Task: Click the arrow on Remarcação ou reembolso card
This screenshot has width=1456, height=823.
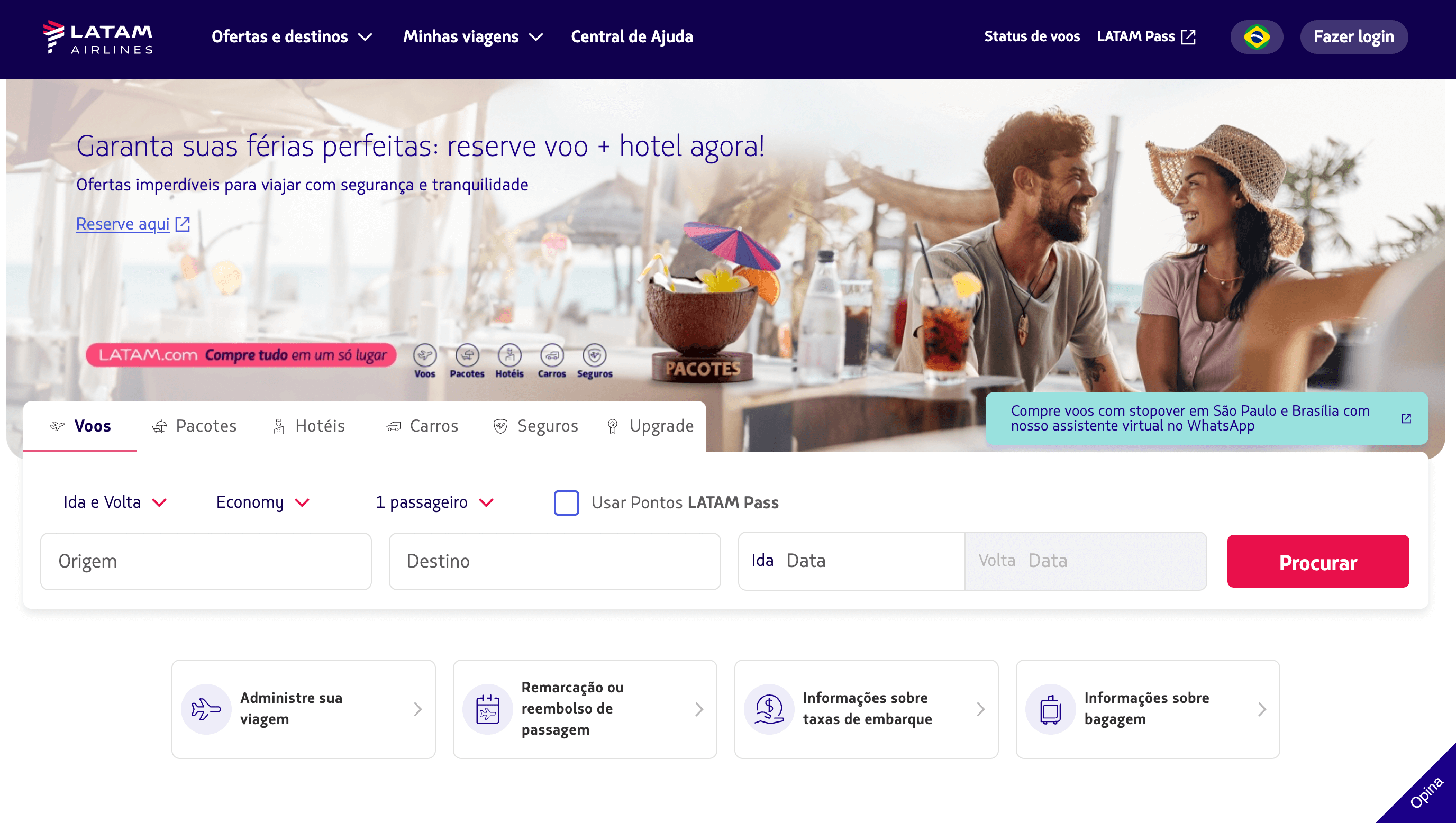Action: click(699, 709)
